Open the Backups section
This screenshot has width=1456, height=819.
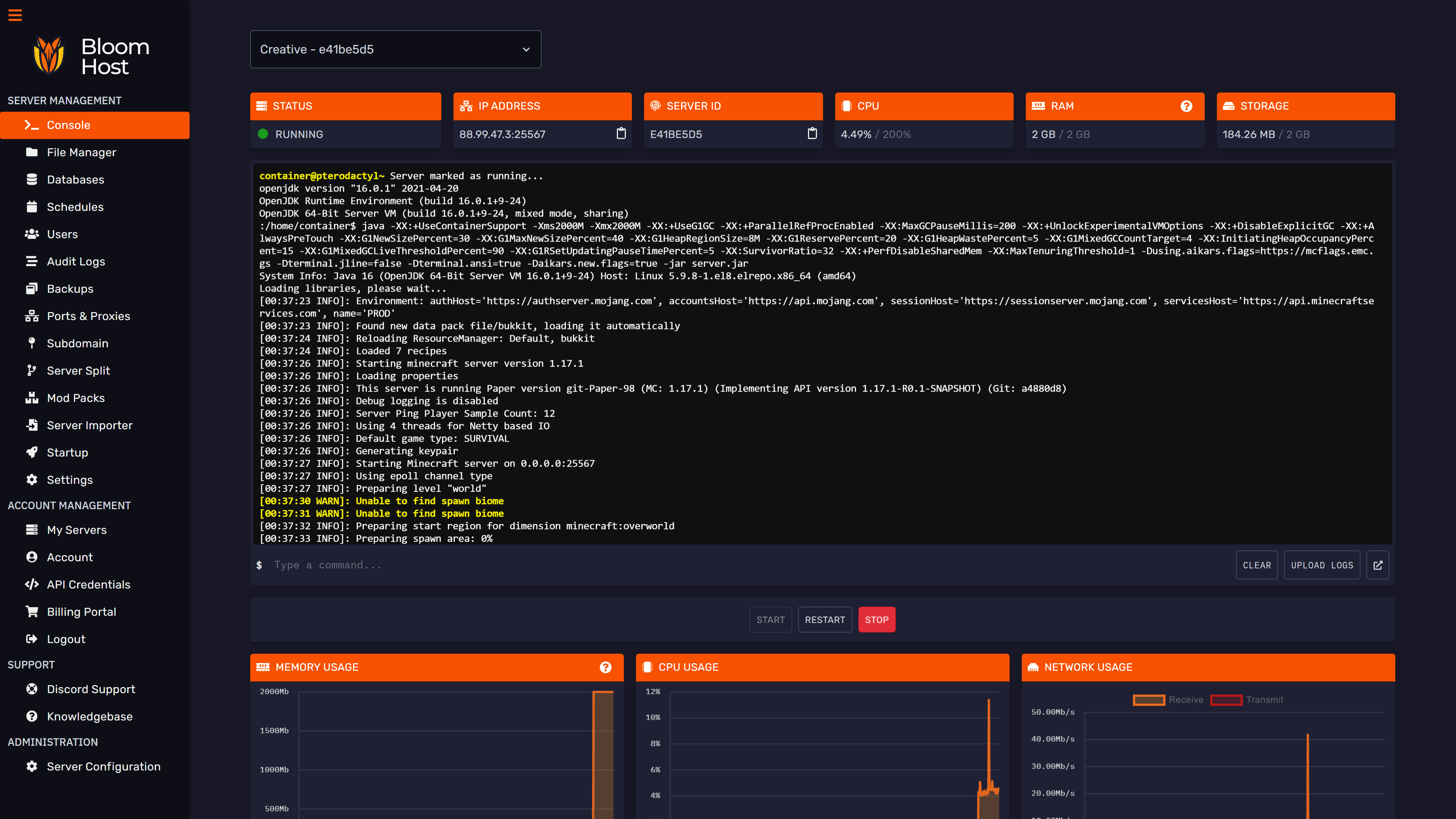70,289
